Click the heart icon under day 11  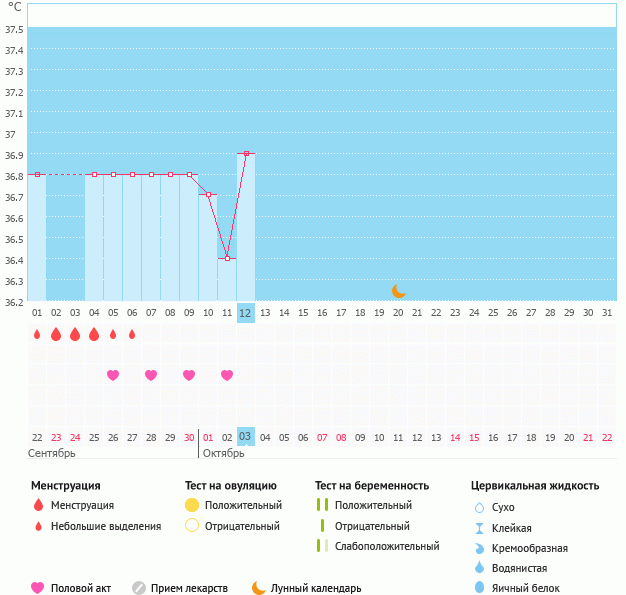pyautogui.click(x=227, y=375)
